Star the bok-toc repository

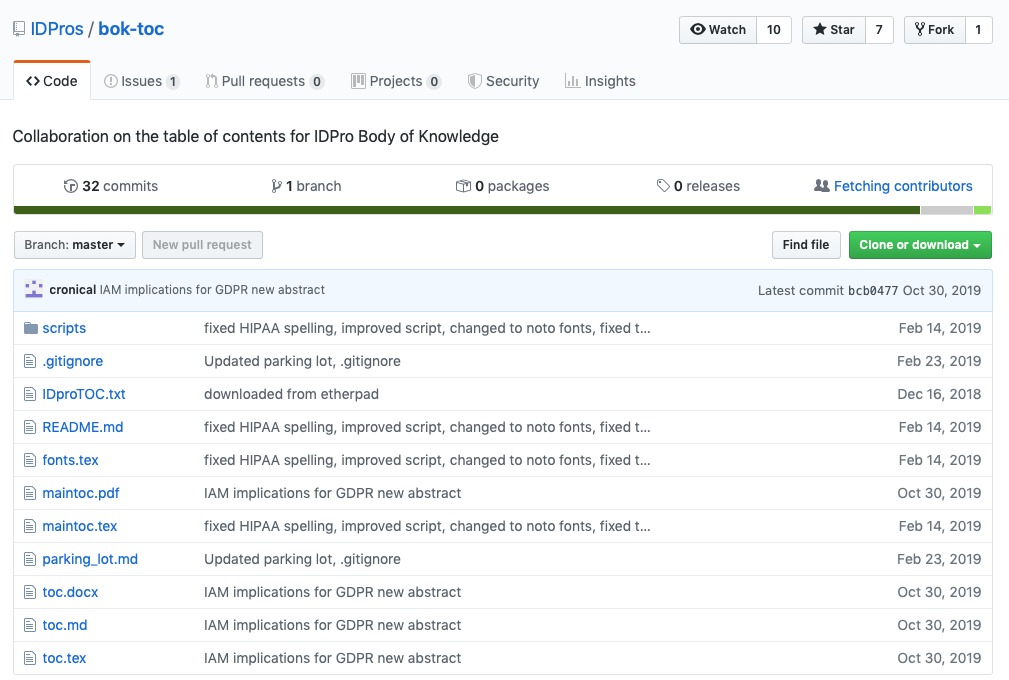[832, 30]
